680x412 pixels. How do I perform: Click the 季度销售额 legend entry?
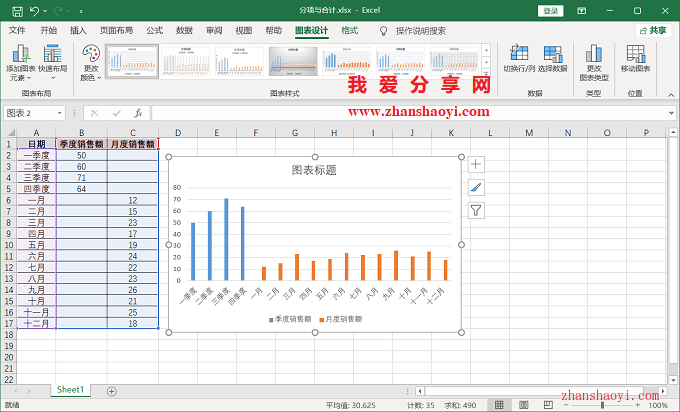[290, 319]
